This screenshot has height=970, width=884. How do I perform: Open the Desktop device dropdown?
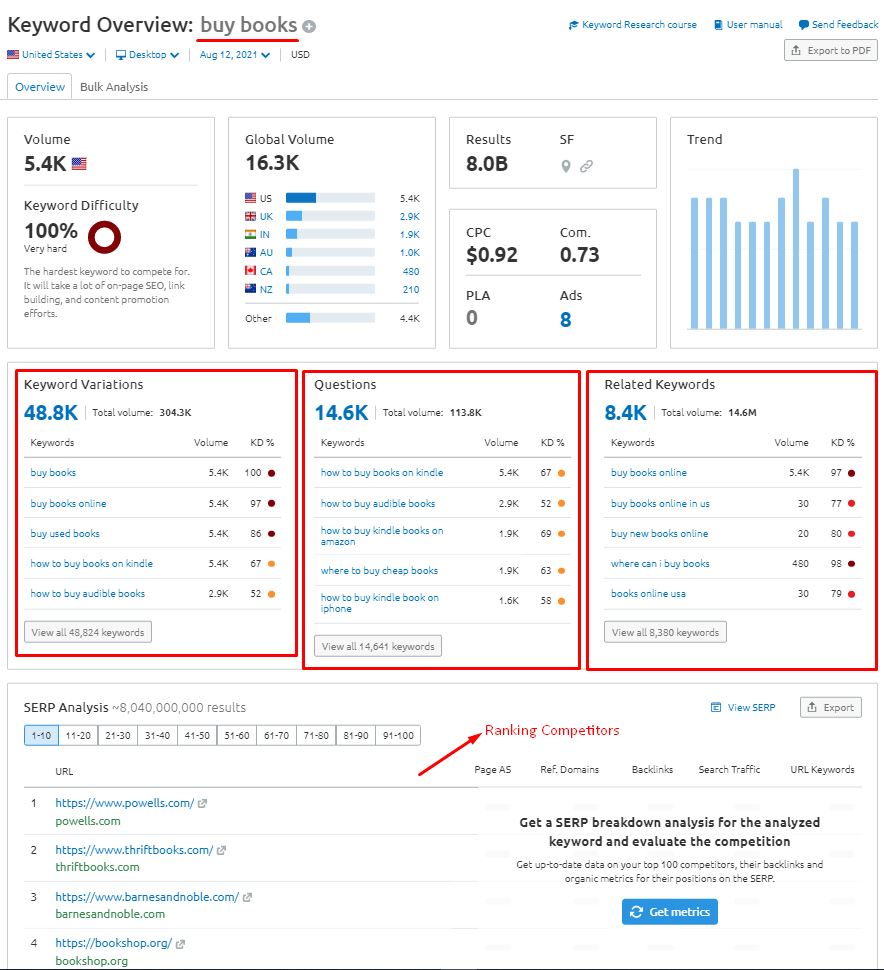tap(147, 55)
